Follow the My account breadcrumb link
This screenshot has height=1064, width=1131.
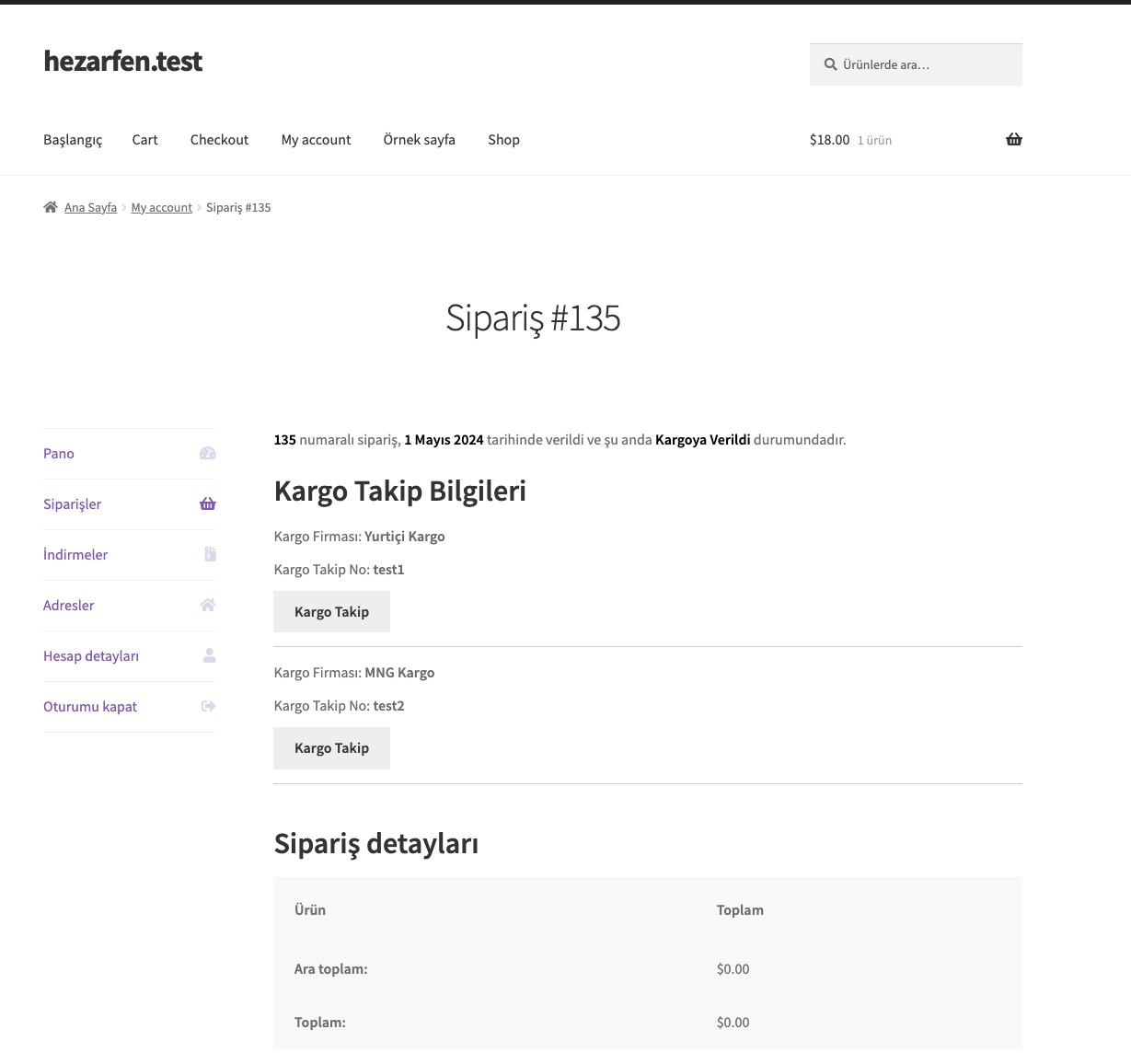[x=161, y=208]
